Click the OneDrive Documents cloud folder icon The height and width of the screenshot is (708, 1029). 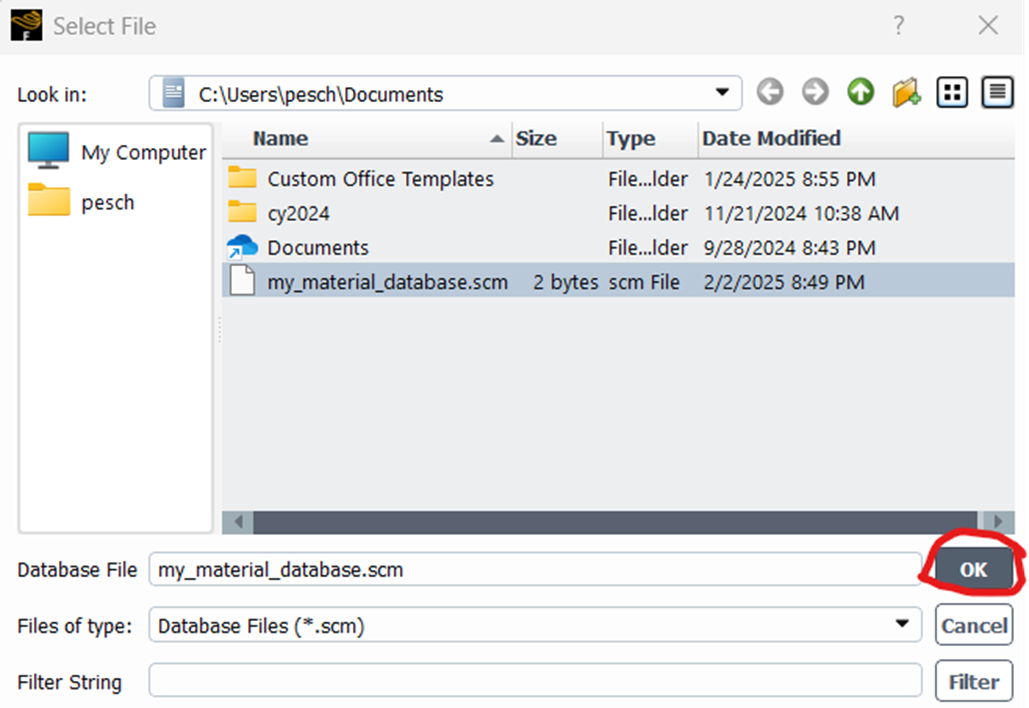click(x=243, y=247)
